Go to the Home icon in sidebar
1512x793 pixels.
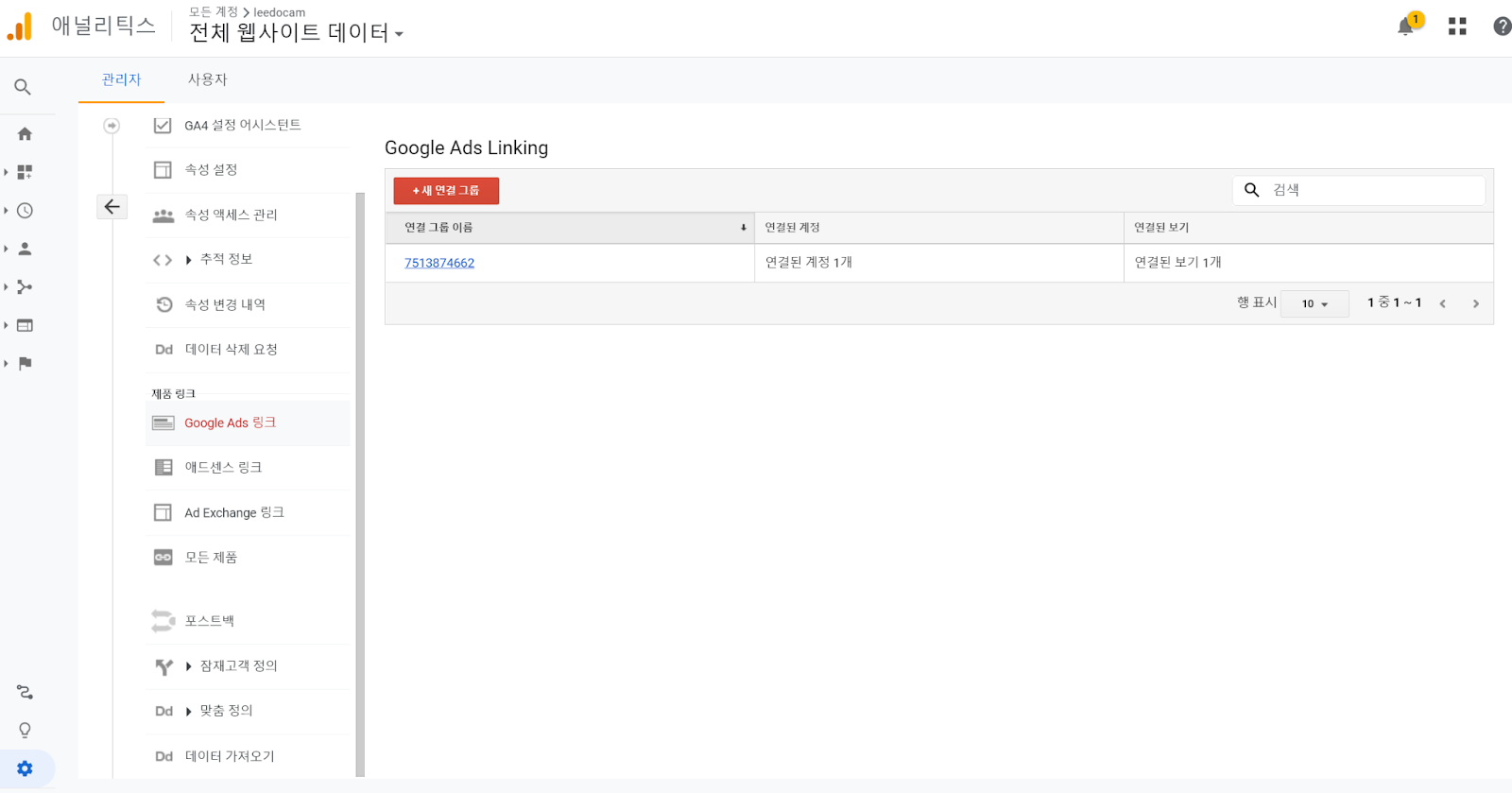pyautogui.click(x=25, y=134)
